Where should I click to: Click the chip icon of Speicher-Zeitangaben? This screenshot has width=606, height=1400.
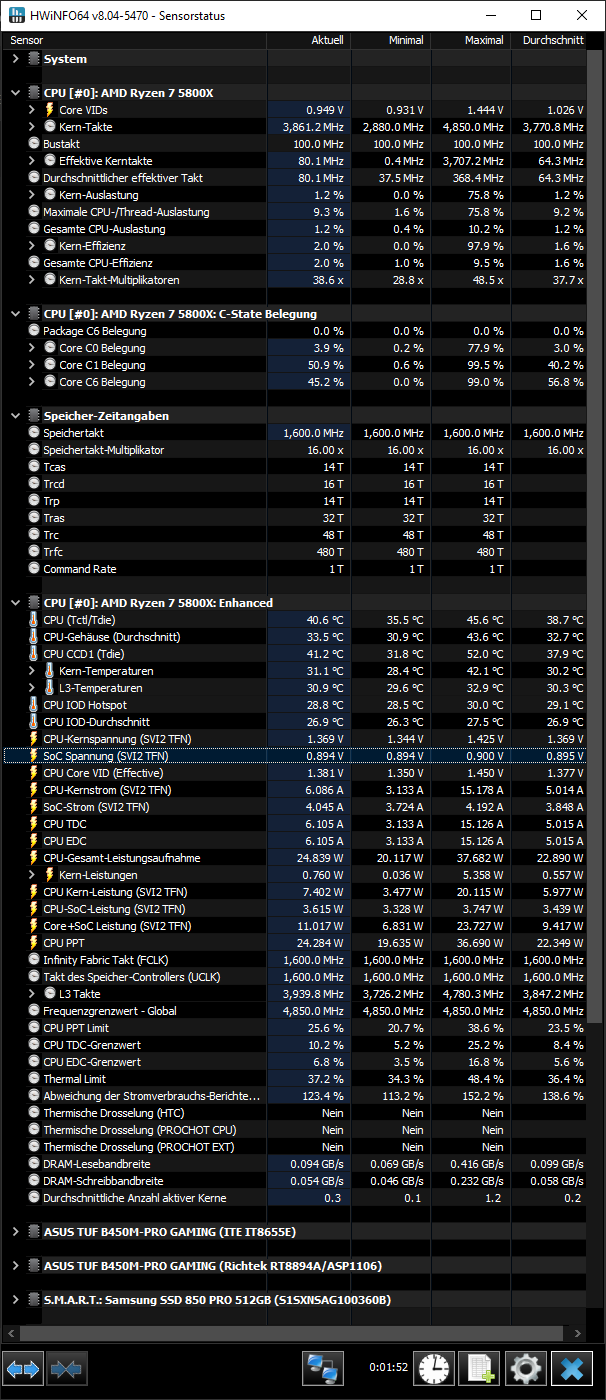click(x=34, y=416)
